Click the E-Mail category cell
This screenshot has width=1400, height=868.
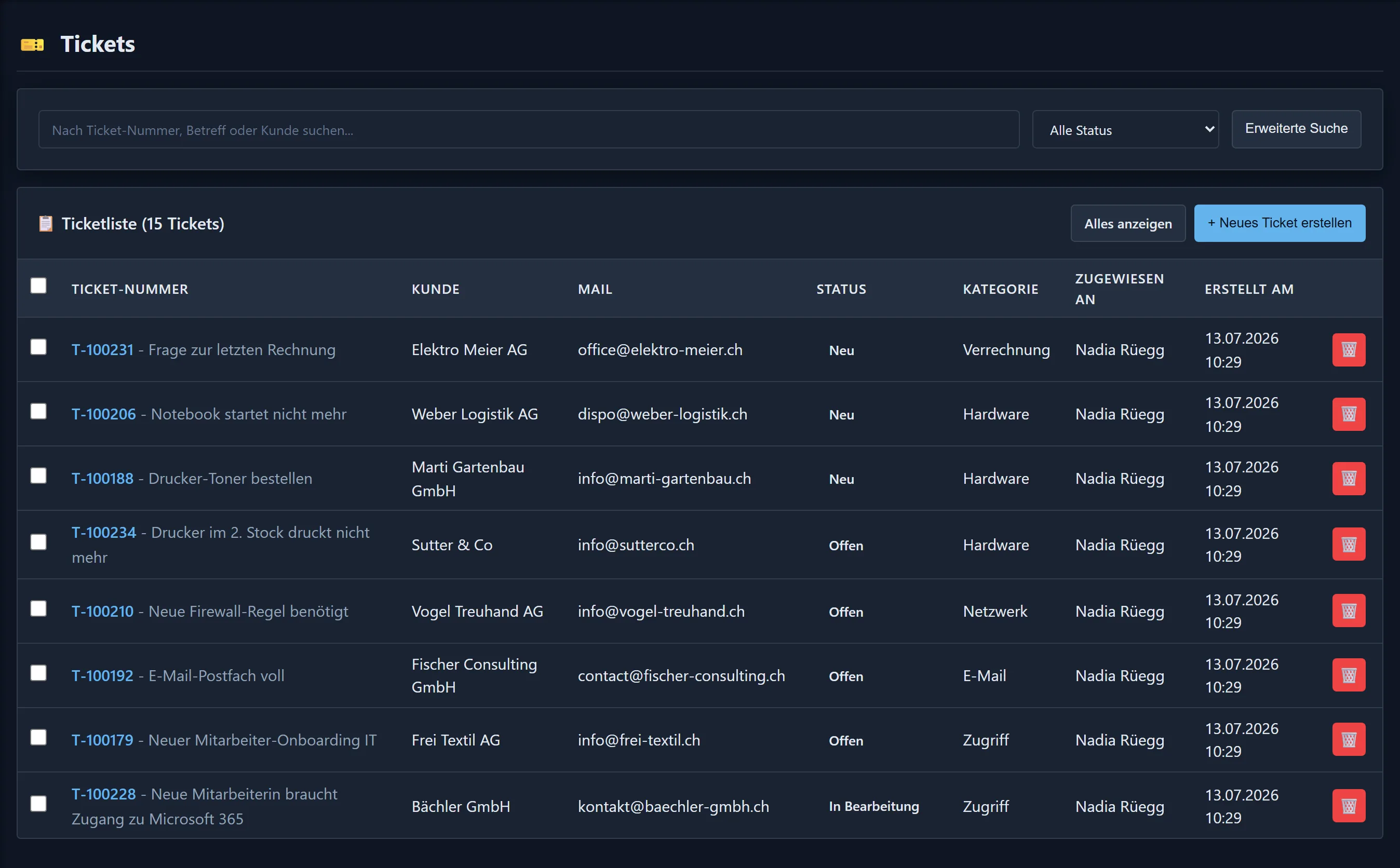984,676
